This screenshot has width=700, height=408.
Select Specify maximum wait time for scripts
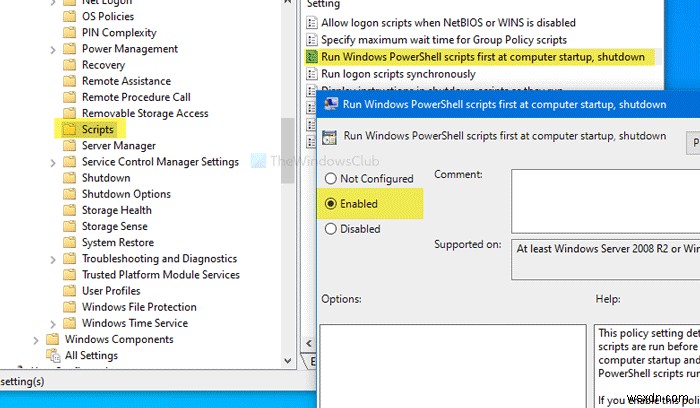click(444, 40)
